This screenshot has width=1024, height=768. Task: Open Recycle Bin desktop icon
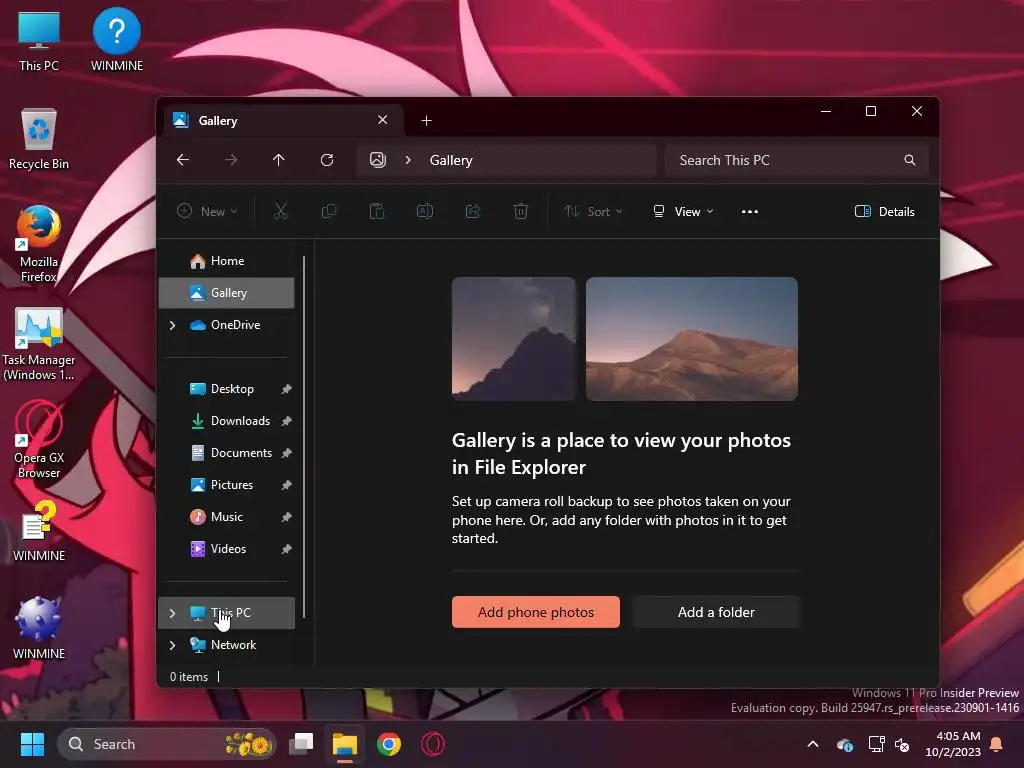coord(39,140)
